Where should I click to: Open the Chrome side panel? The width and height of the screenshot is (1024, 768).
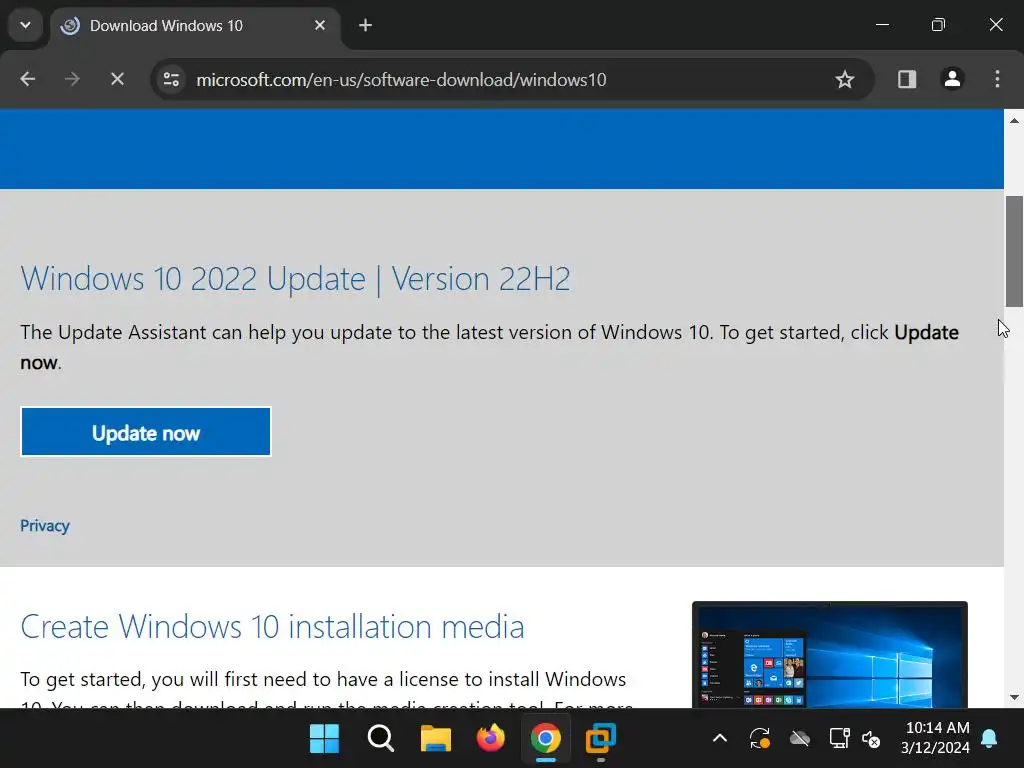point(906,79)
